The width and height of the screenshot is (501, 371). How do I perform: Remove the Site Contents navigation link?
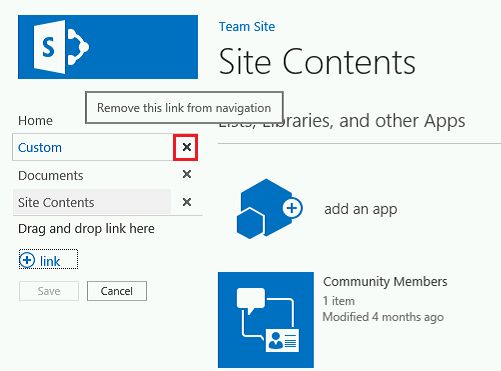(x=187, y=202)
